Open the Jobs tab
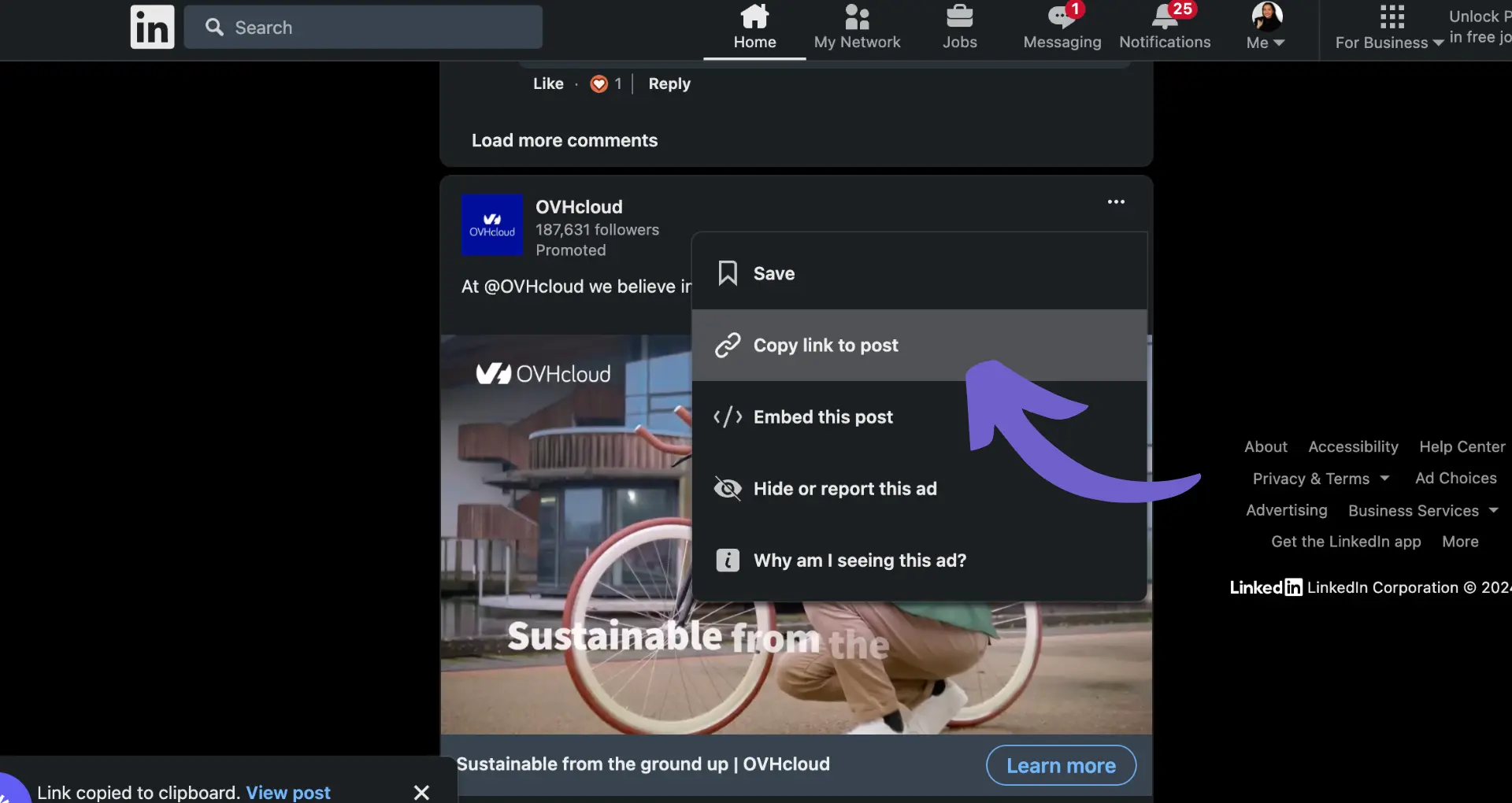The width and height of the screenshot is (1512, 803). pyautogui.click(x=959, y=28)
